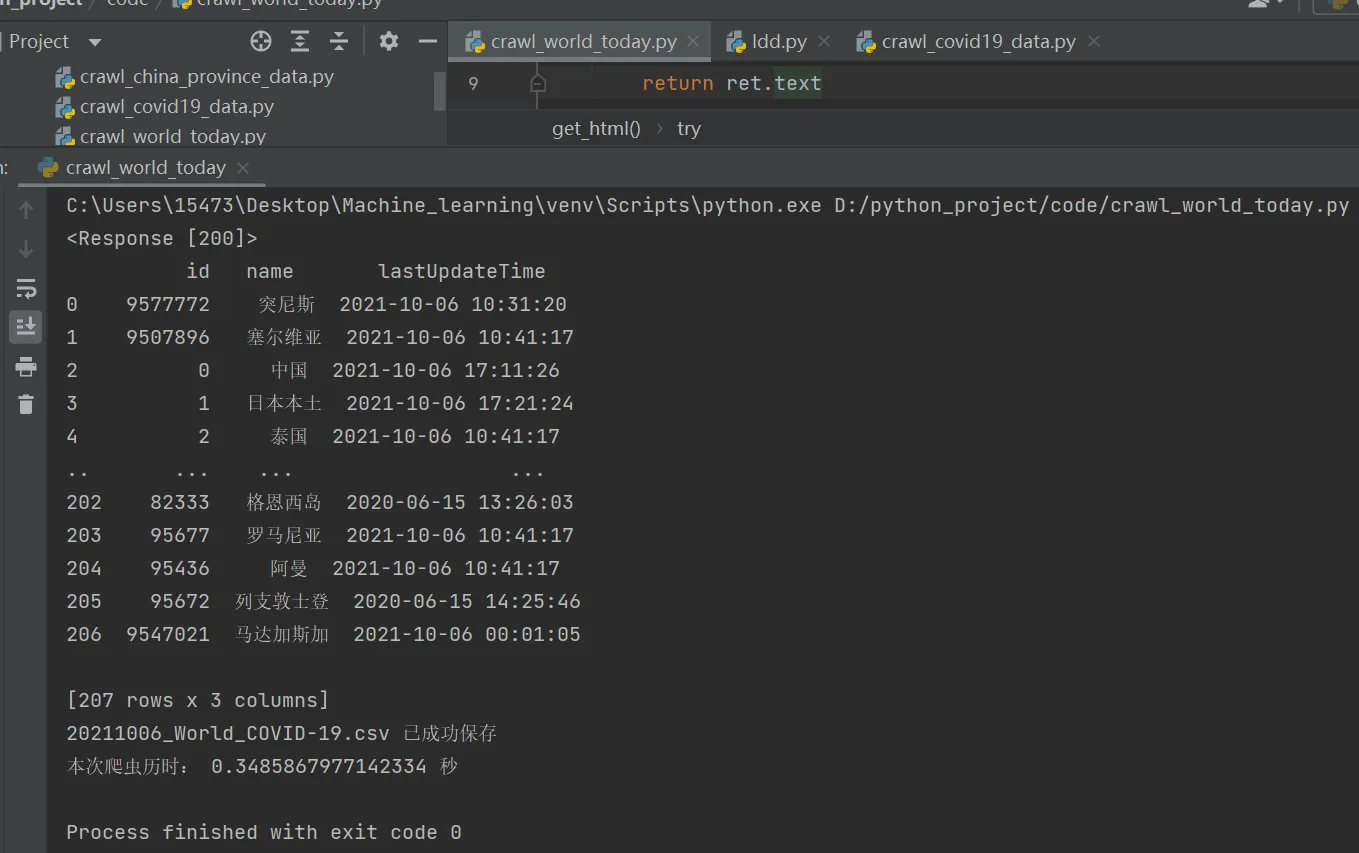
Task: Close the crawl_world_today.py editor tab
Action: click(693, 42)
